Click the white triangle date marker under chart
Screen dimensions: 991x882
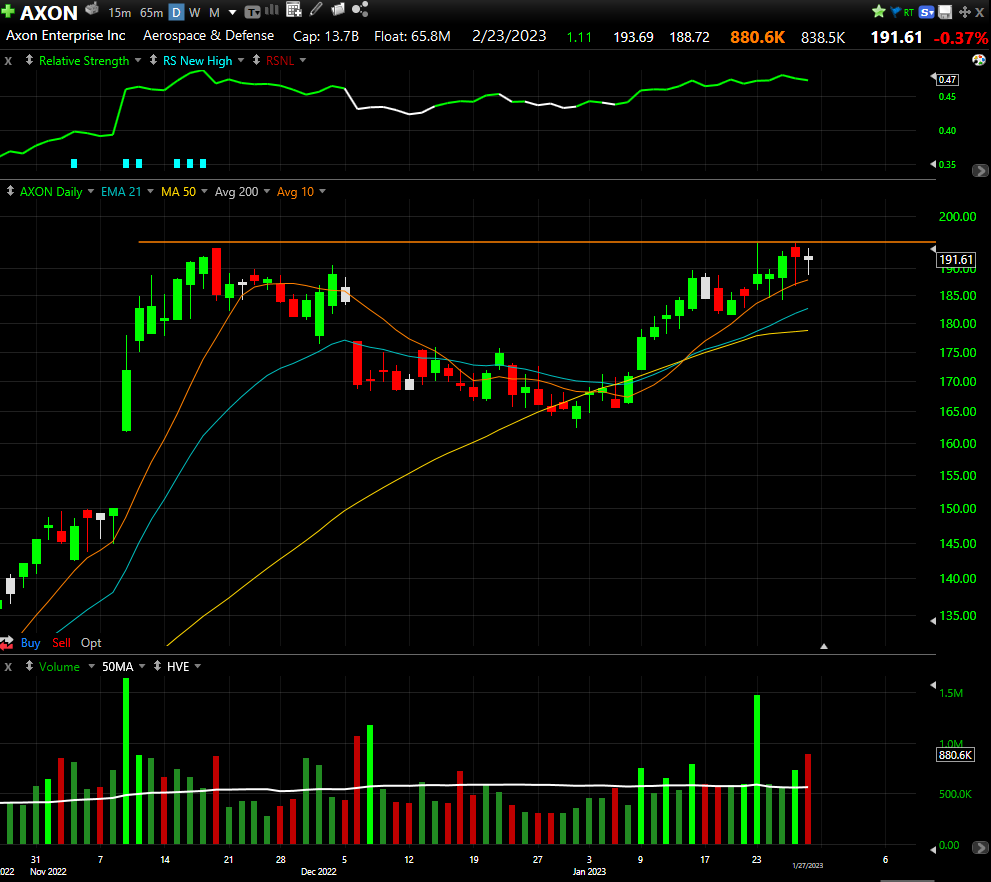(x=824, y=646)
